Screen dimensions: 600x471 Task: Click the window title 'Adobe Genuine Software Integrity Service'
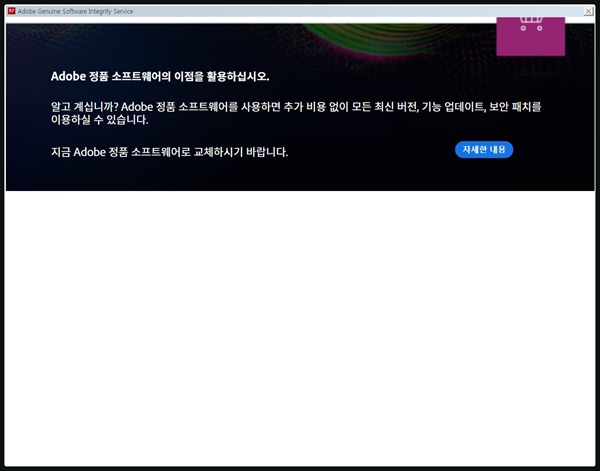click(75, 11)
